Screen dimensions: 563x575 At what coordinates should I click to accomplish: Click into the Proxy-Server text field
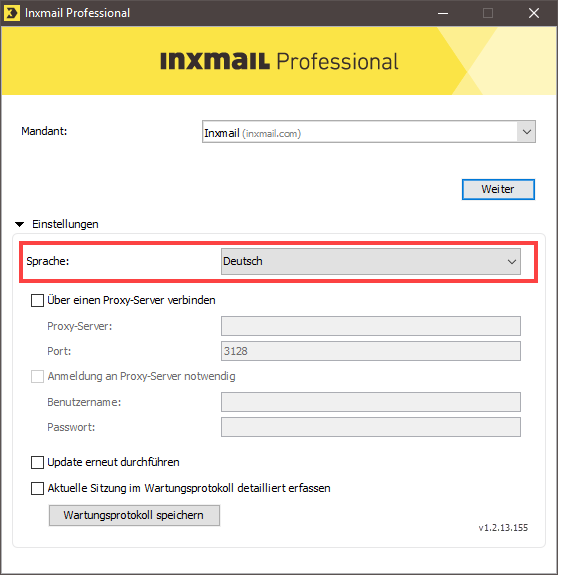click(x=370, y=326)
